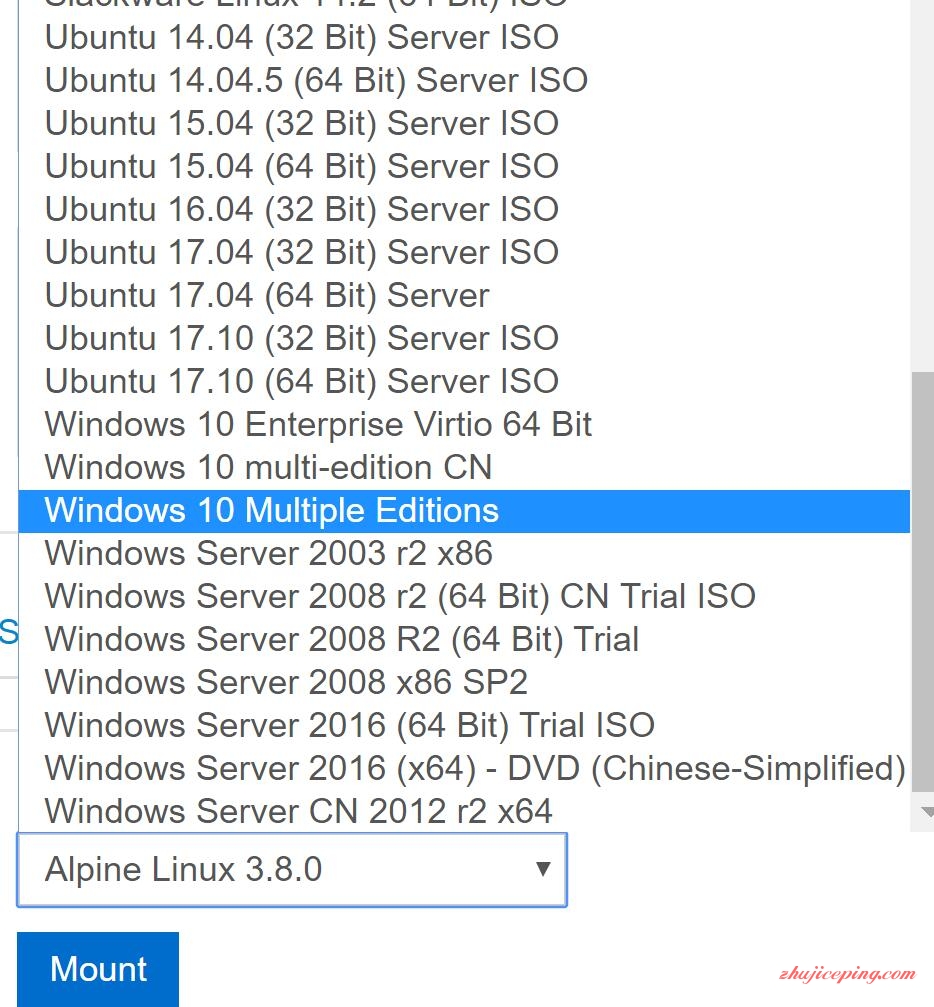Select Windows Server 2008 x86 SP2
934x1007 pixels.
(x=464, y=683)
